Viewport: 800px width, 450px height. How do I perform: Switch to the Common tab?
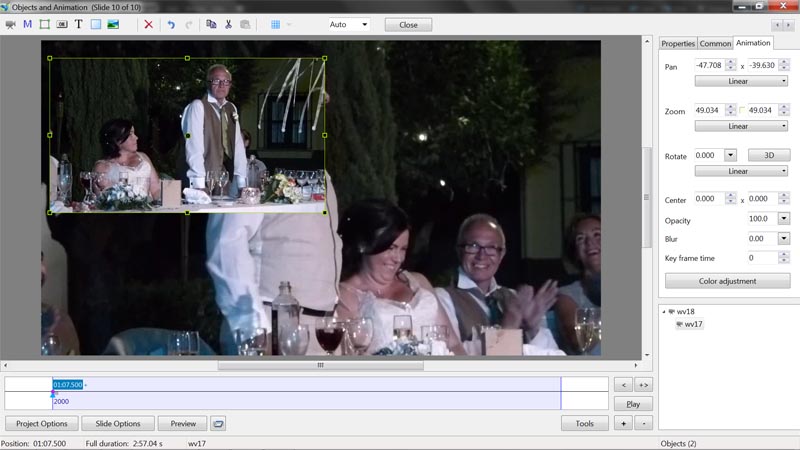(715, 43)
